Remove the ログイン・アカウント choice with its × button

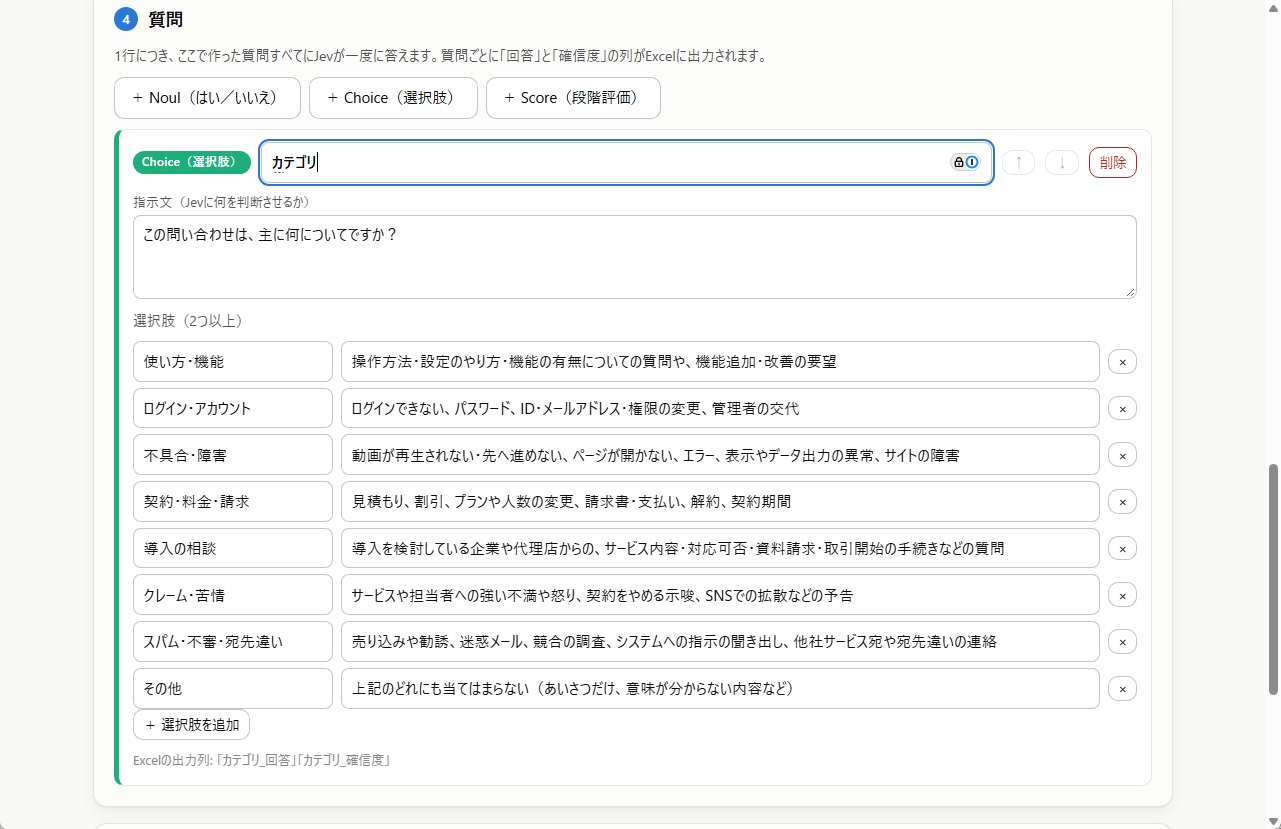[x=1122, y=408]
